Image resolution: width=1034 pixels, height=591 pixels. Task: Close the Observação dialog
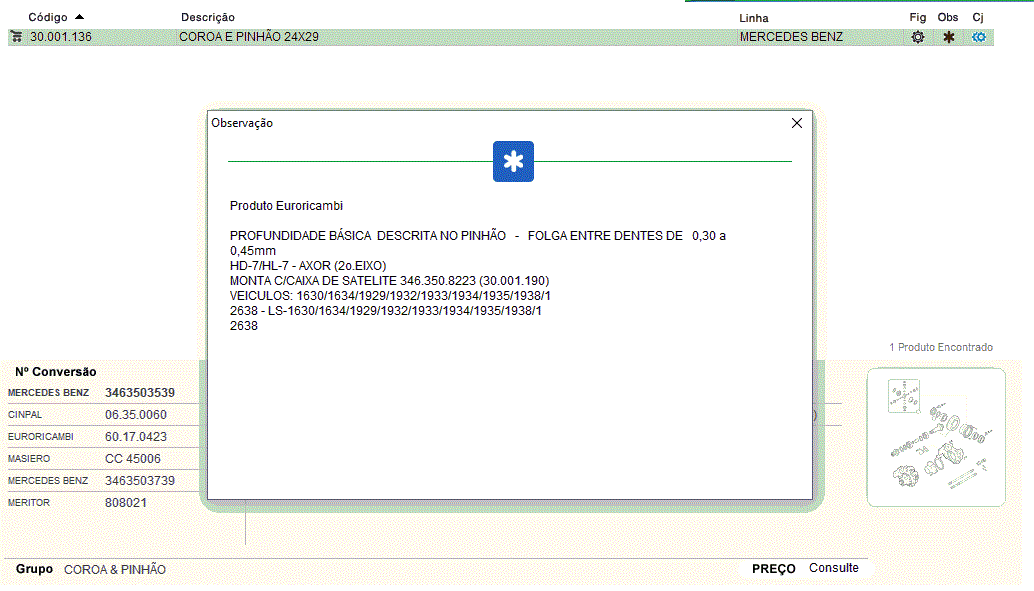click(797, 123)
